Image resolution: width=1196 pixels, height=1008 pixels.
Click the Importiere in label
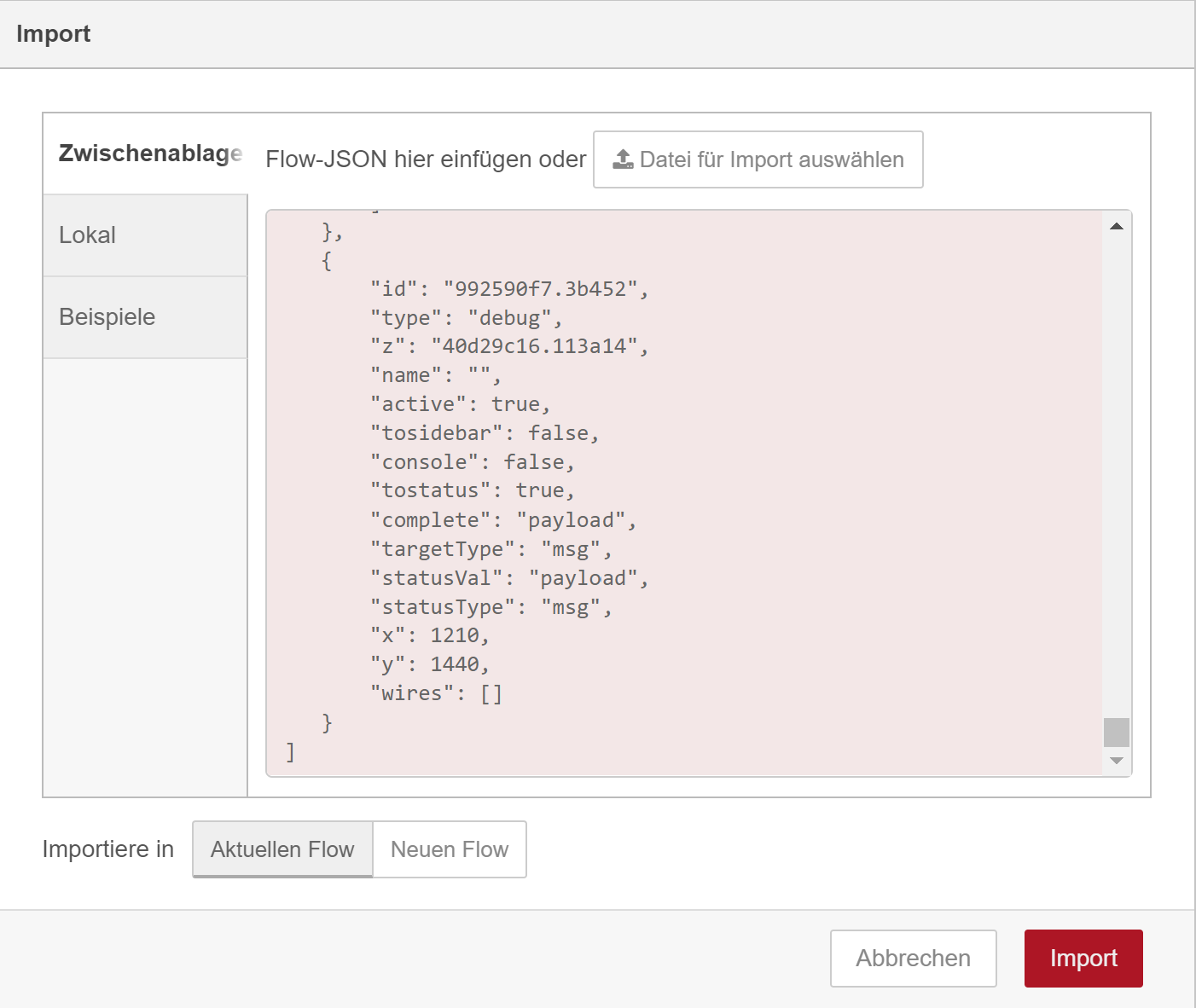point(108,849)
